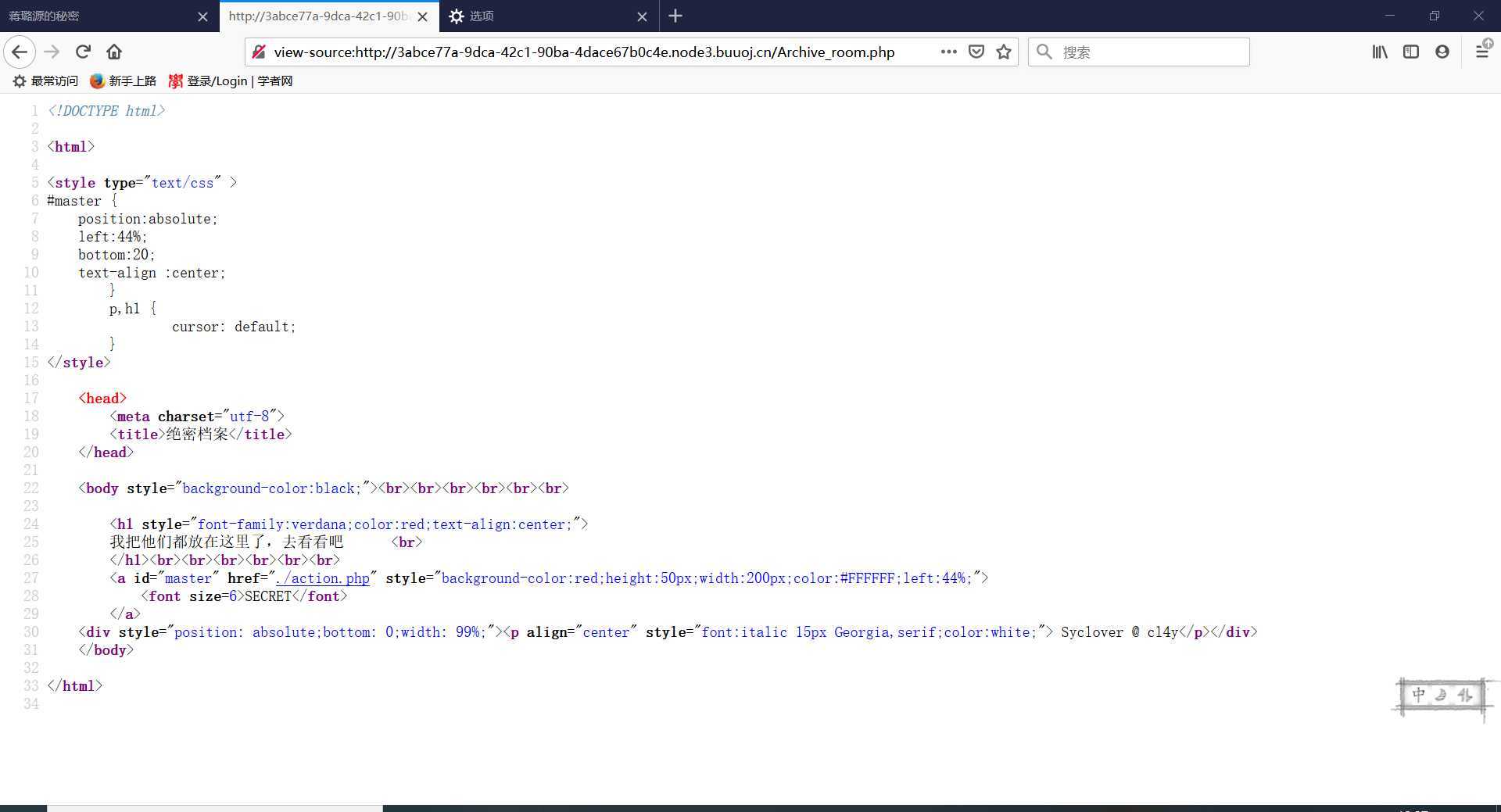Open a new tab
Screen dimensions: 1501x812
tap(675, 16)
